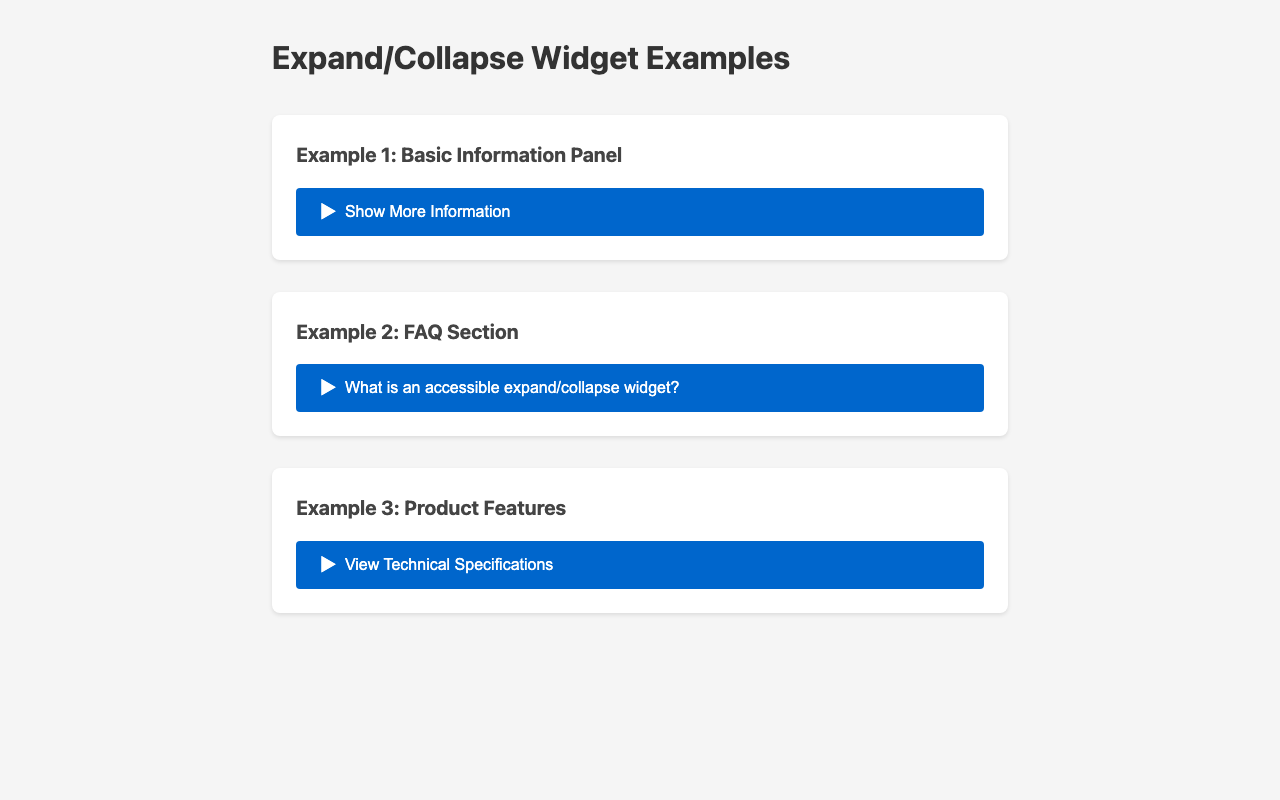The image size is (1280, 800).
Task: Click the right end of Technical Specifications bar
Action: 960,565
